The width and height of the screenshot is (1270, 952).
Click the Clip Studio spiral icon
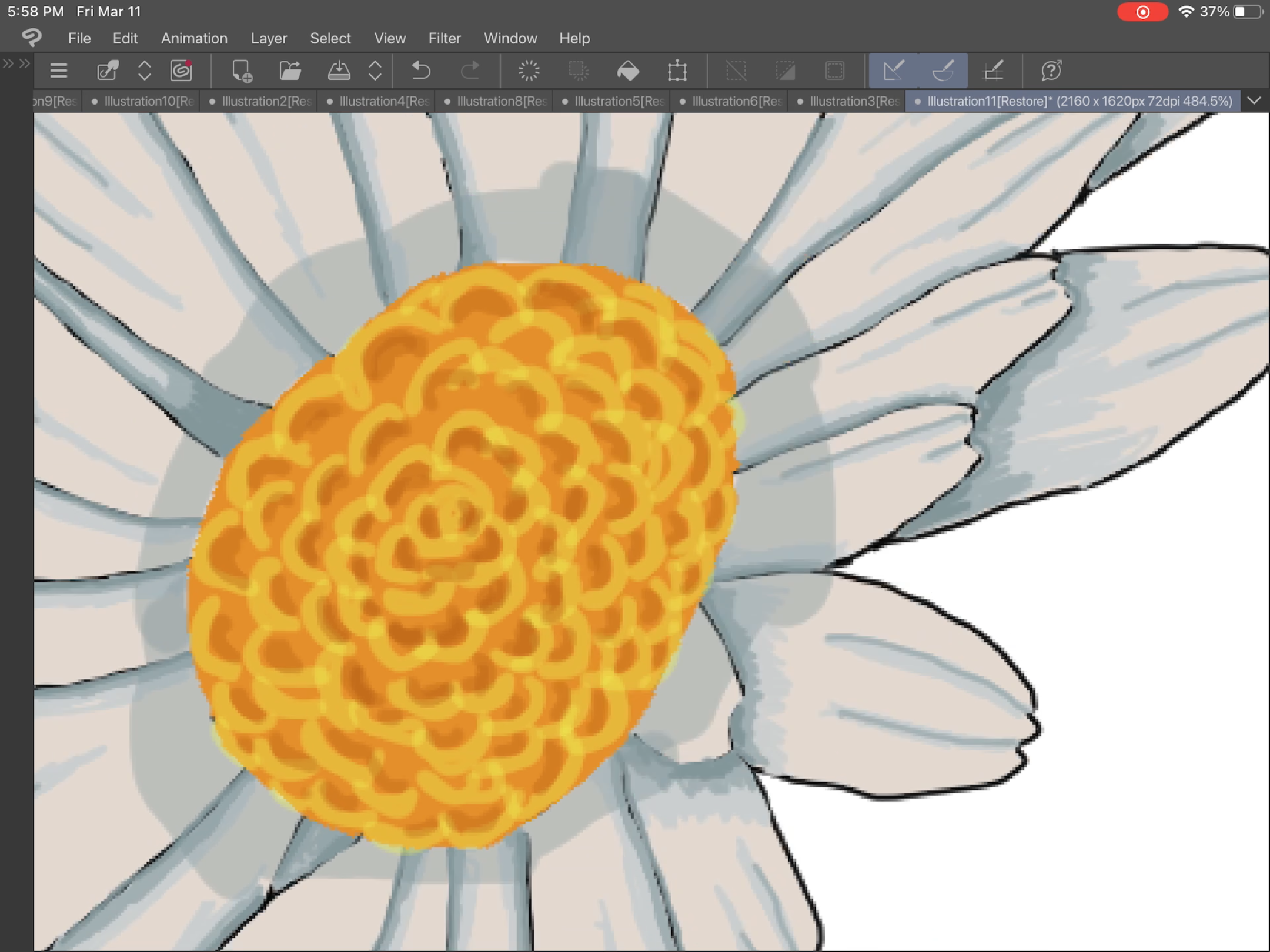pyautogui.click(x=181, y=71)
